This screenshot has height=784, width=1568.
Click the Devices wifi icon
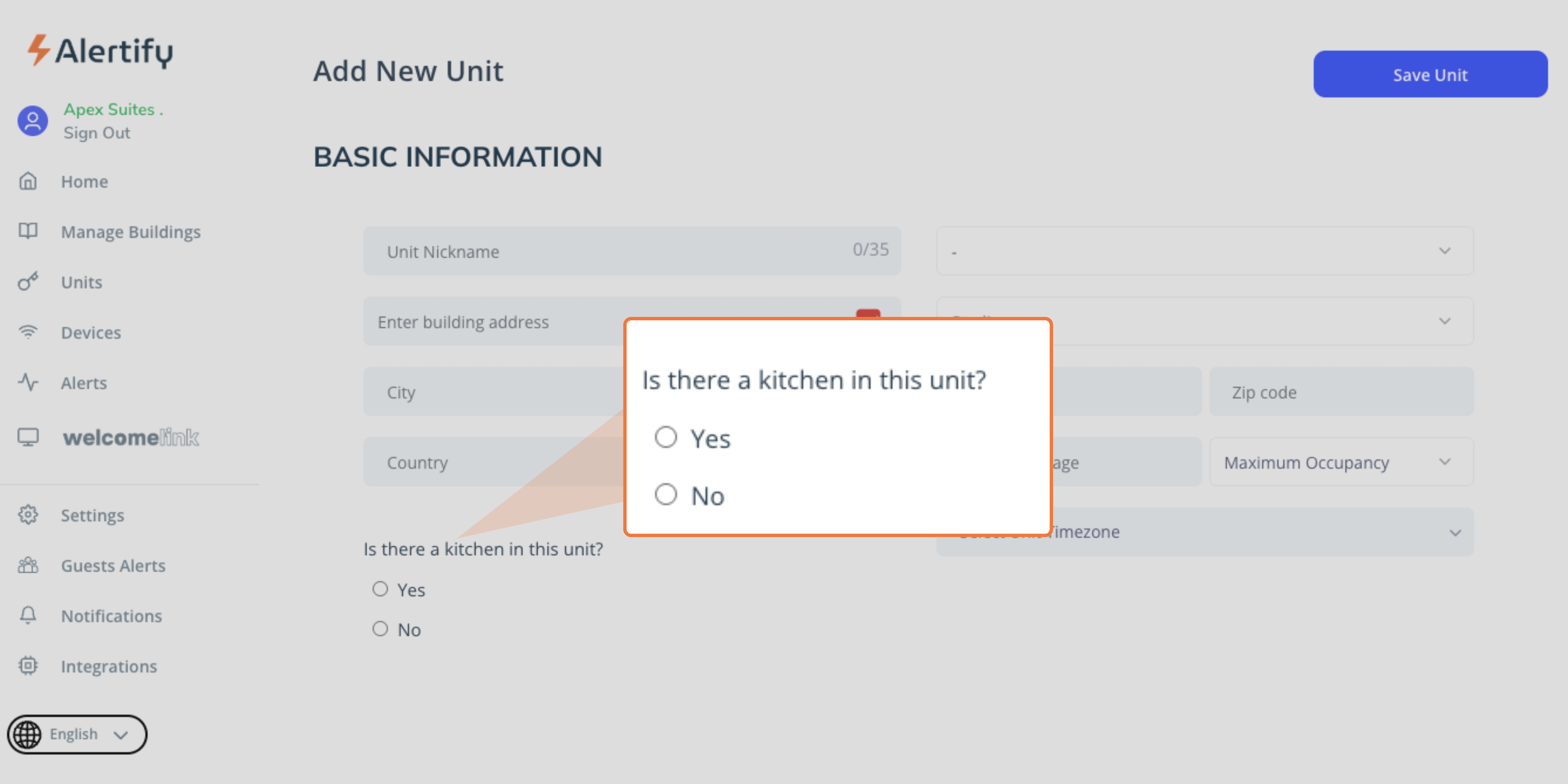[x=28, y=332]
